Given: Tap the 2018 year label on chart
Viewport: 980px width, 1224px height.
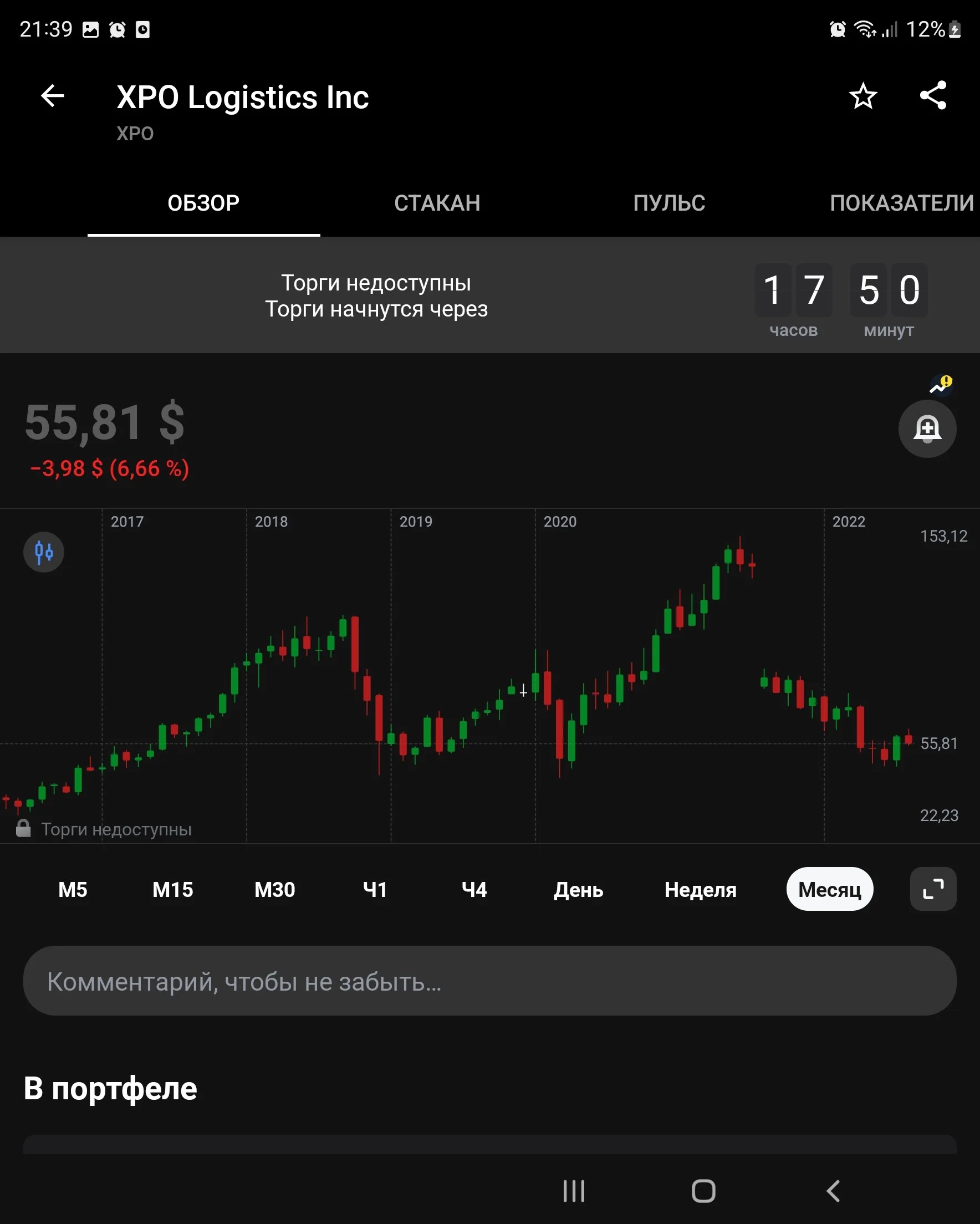Looking at the screenshot, I should point(272,522).
